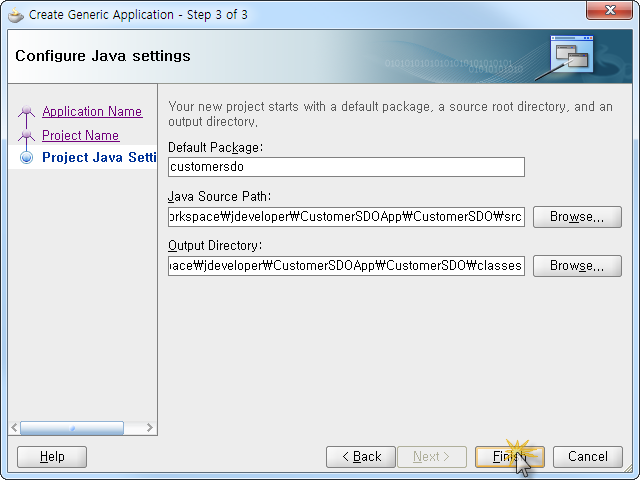Focus the Default Package field
The image size is (640, 480).
coord(346,167)
